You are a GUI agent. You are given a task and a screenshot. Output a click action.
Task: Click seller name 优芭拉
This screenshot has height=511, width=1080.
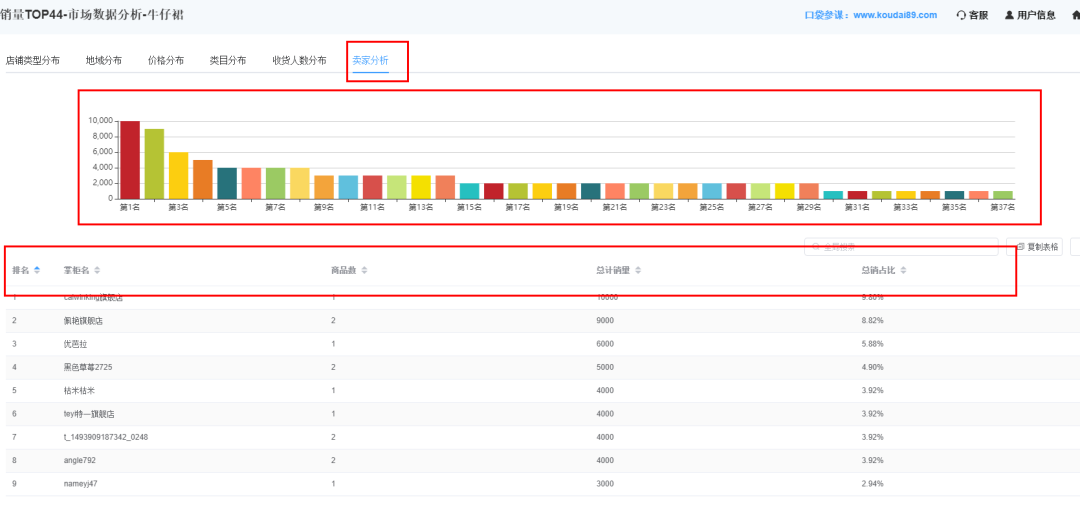(76, 344)
